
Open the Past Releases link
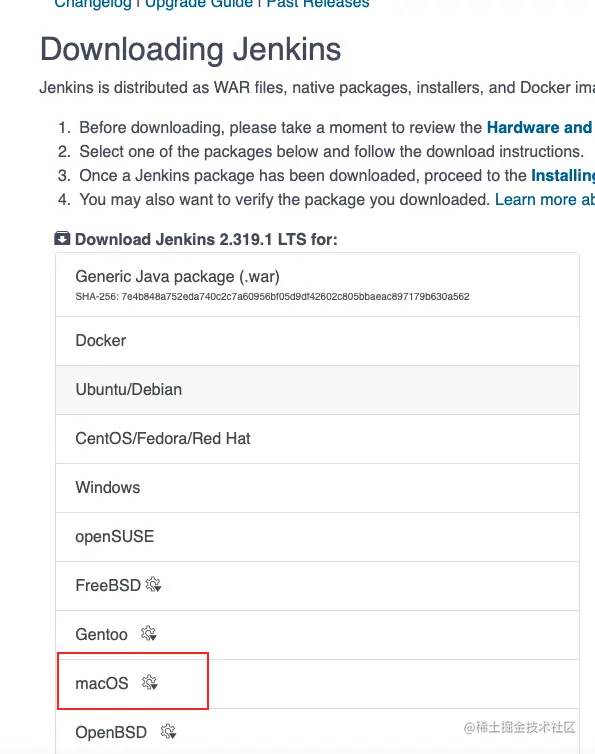click(x=318, y=4)
